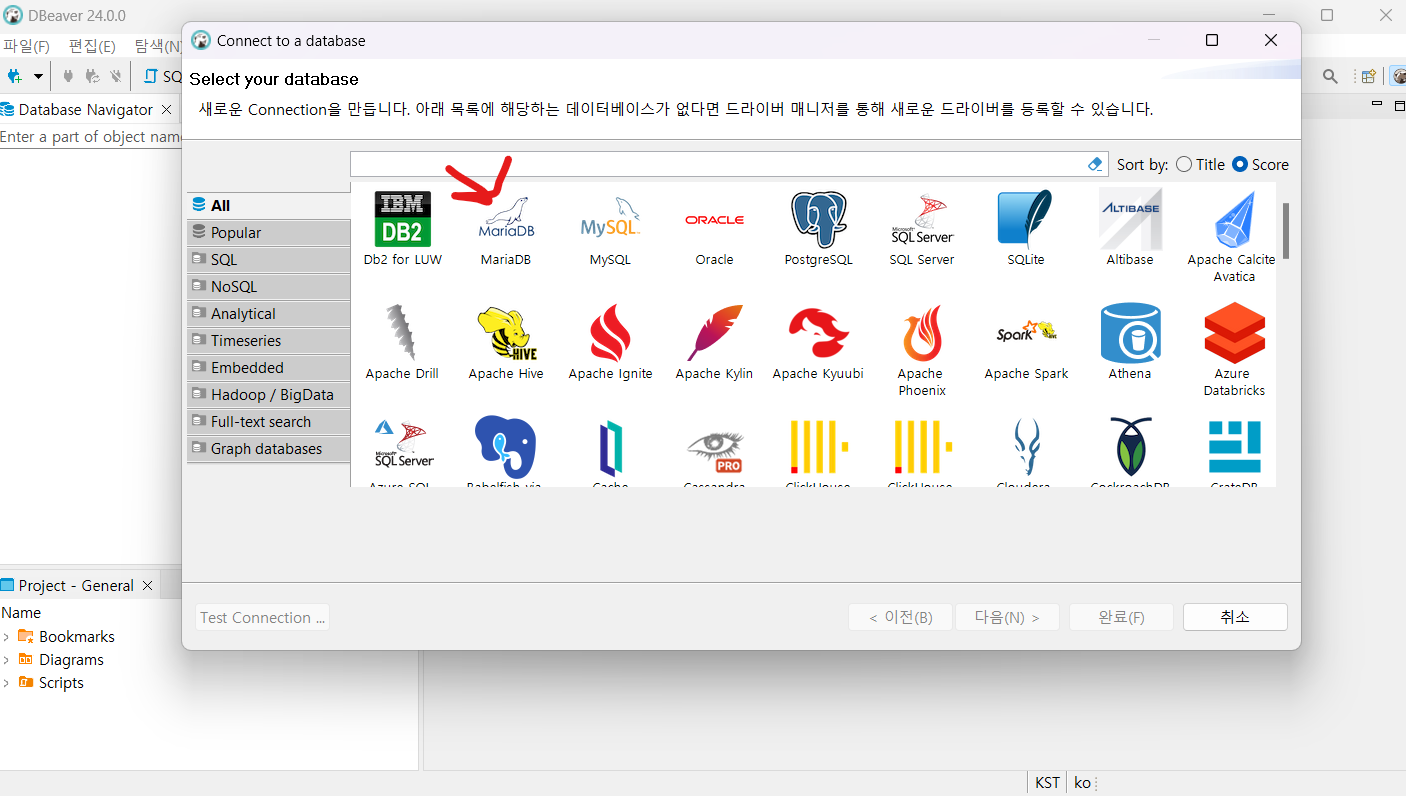1406x796 pixels.
Task: Close the Project - General tab
Action: pyautogui.click(x=148, y=585)
